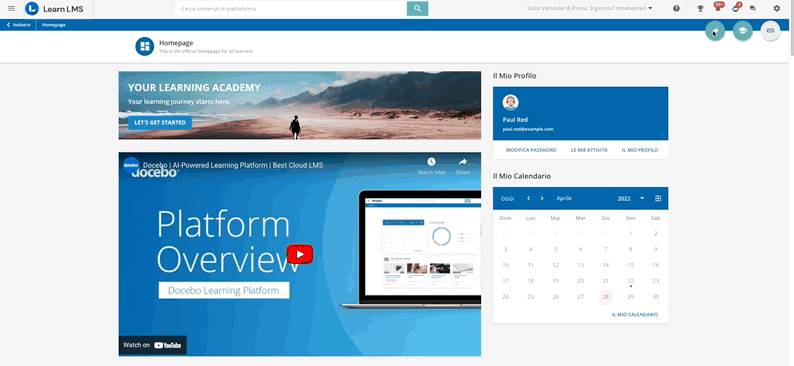Click the search magnifier button
The width and height of the screenshot is (794, 366).
pos(417,9)
